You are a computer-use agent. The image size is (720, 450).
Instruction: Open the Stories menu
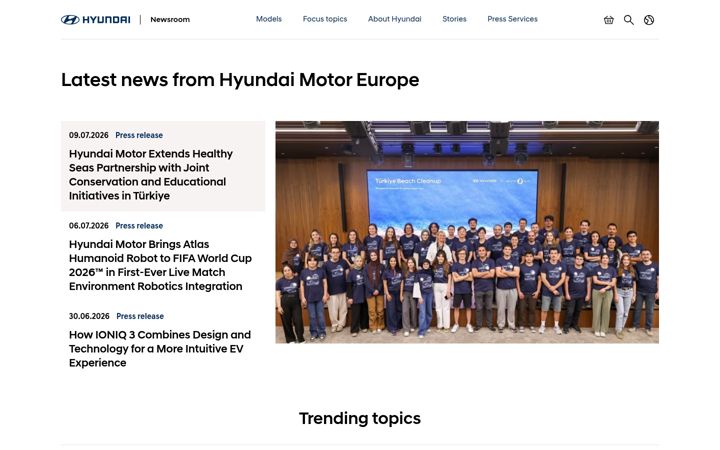454,19
